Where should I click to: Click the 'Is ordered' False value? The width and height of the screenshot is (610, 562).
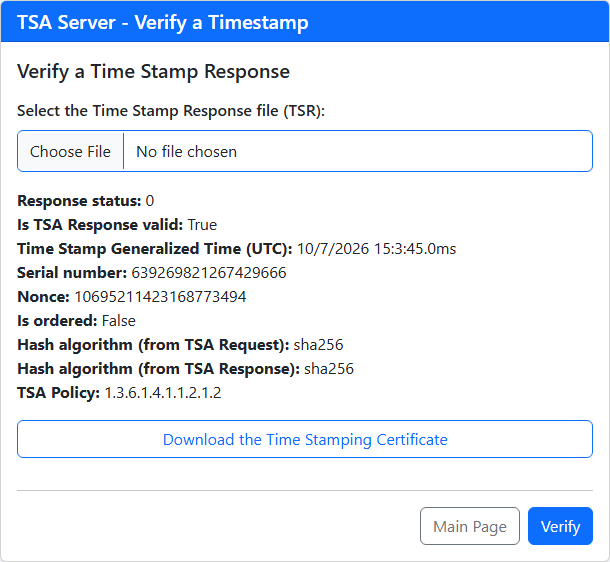[119, 321]
